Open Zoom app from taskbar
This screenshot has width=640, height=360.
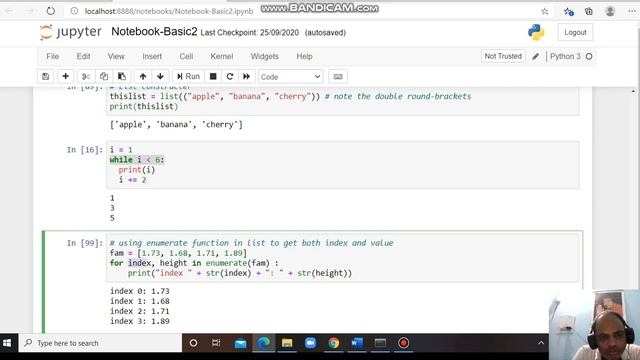coord(310,343)
